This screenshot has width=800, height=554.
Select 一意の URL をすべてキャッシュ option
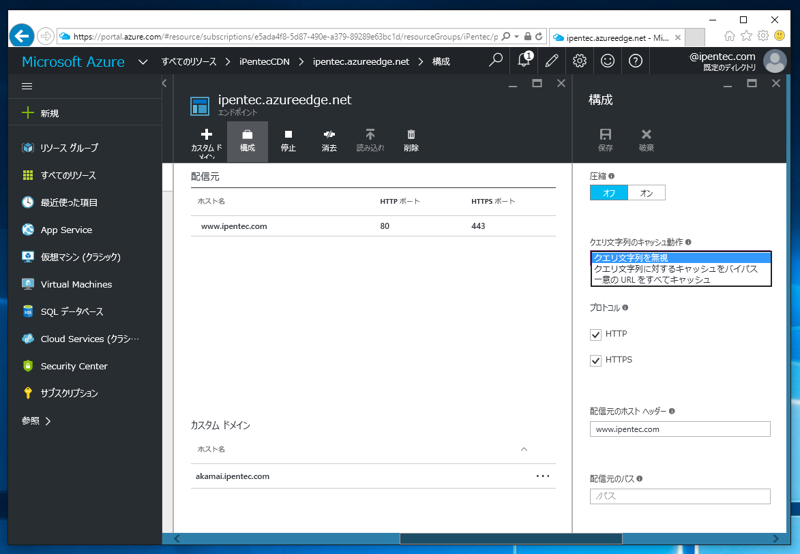pyautogui.click(x=681, y=280)
